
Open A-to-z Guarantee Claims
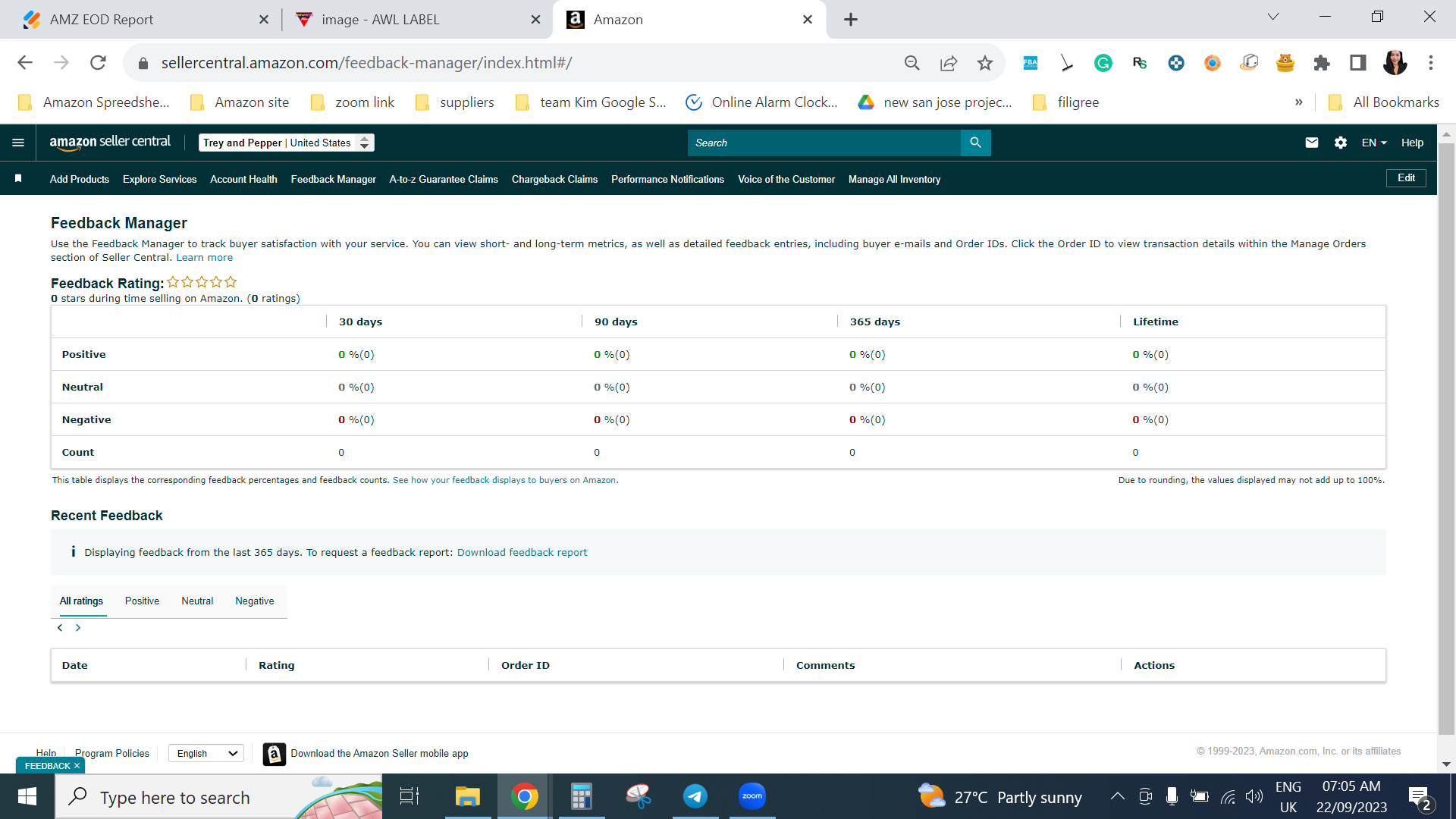(x=444, y=179)
